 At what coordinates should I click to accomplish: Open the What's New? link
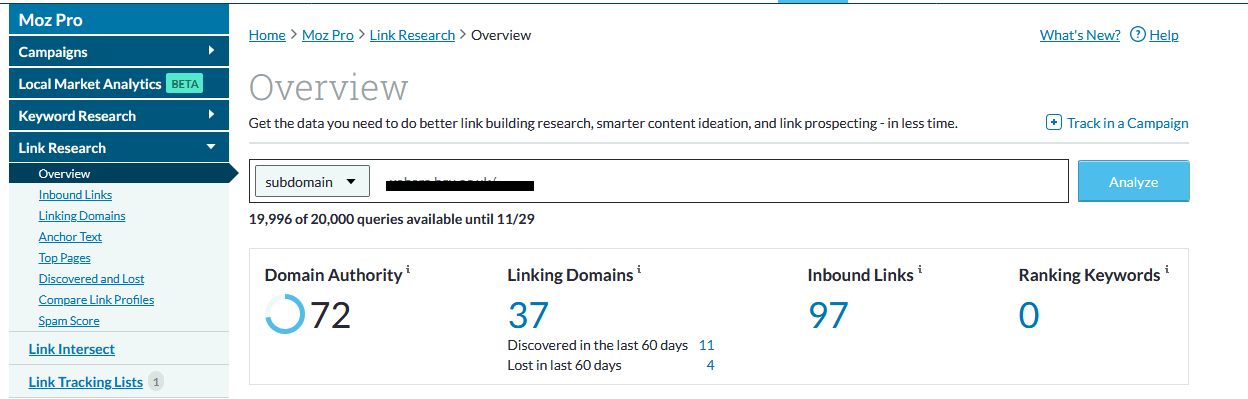[x=1080, y=35]
